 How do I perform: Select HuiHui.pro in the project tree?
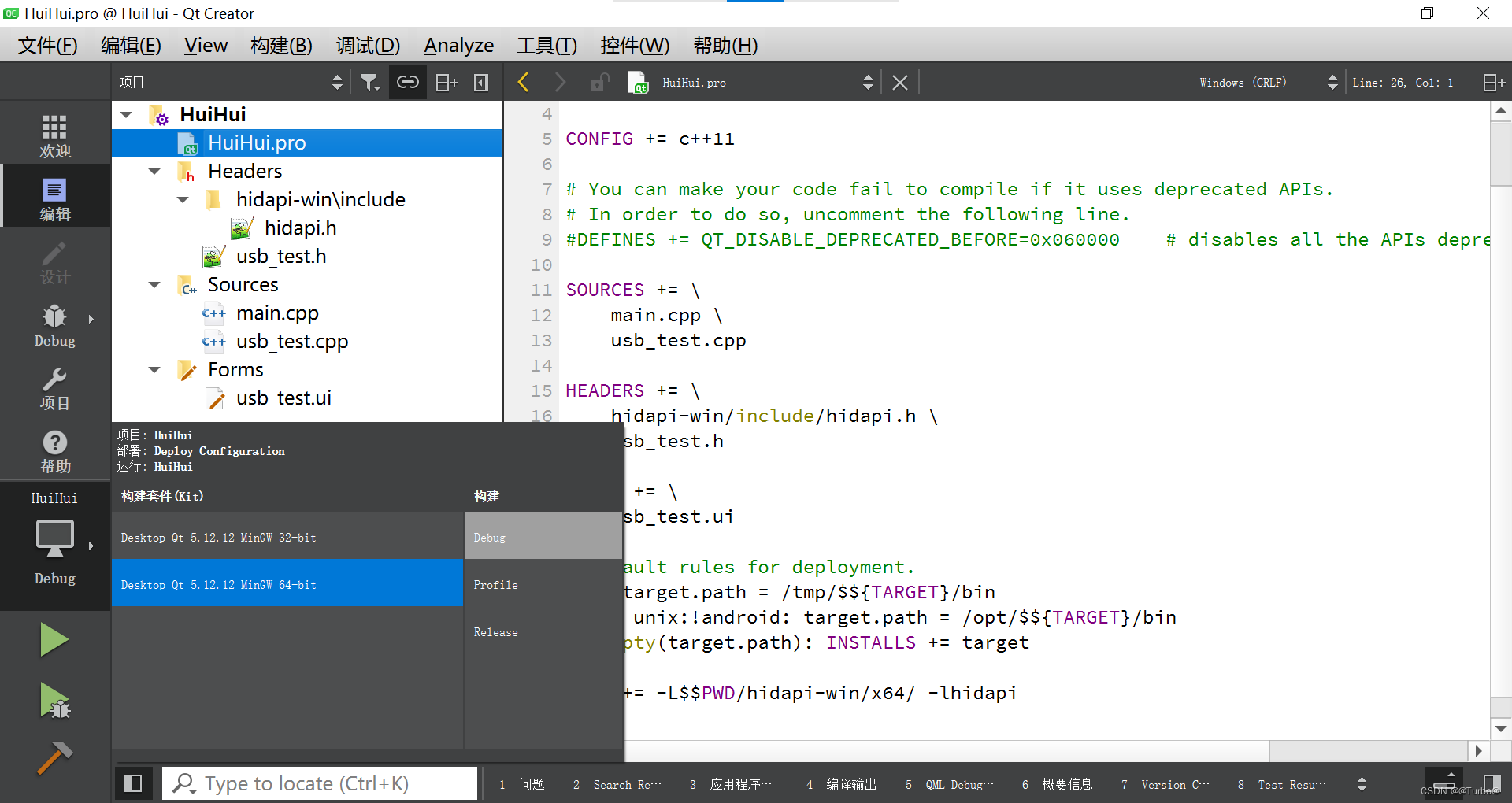(x=307, y=143)
